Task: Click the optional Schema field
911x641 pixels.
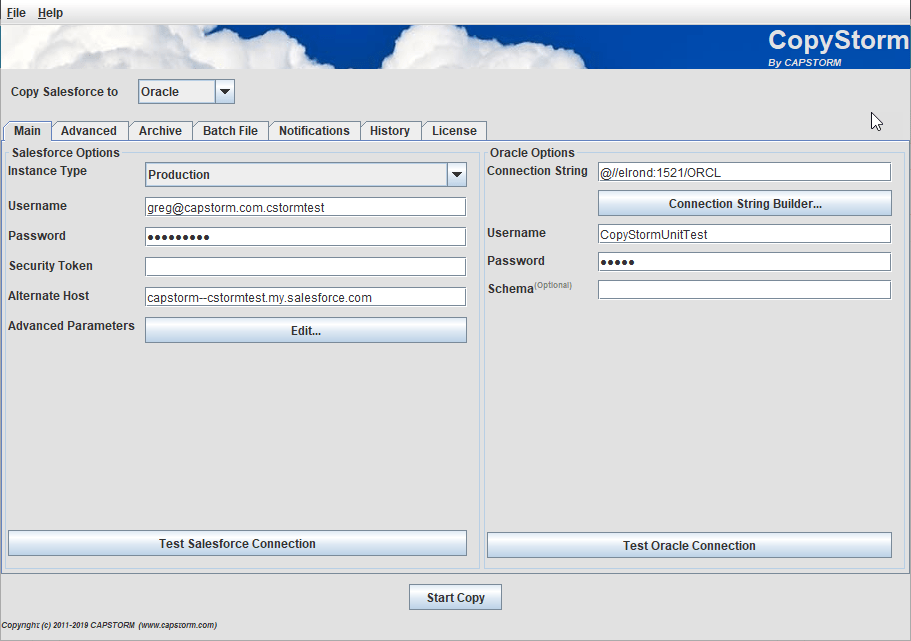Action: click(x=743, y=289)
